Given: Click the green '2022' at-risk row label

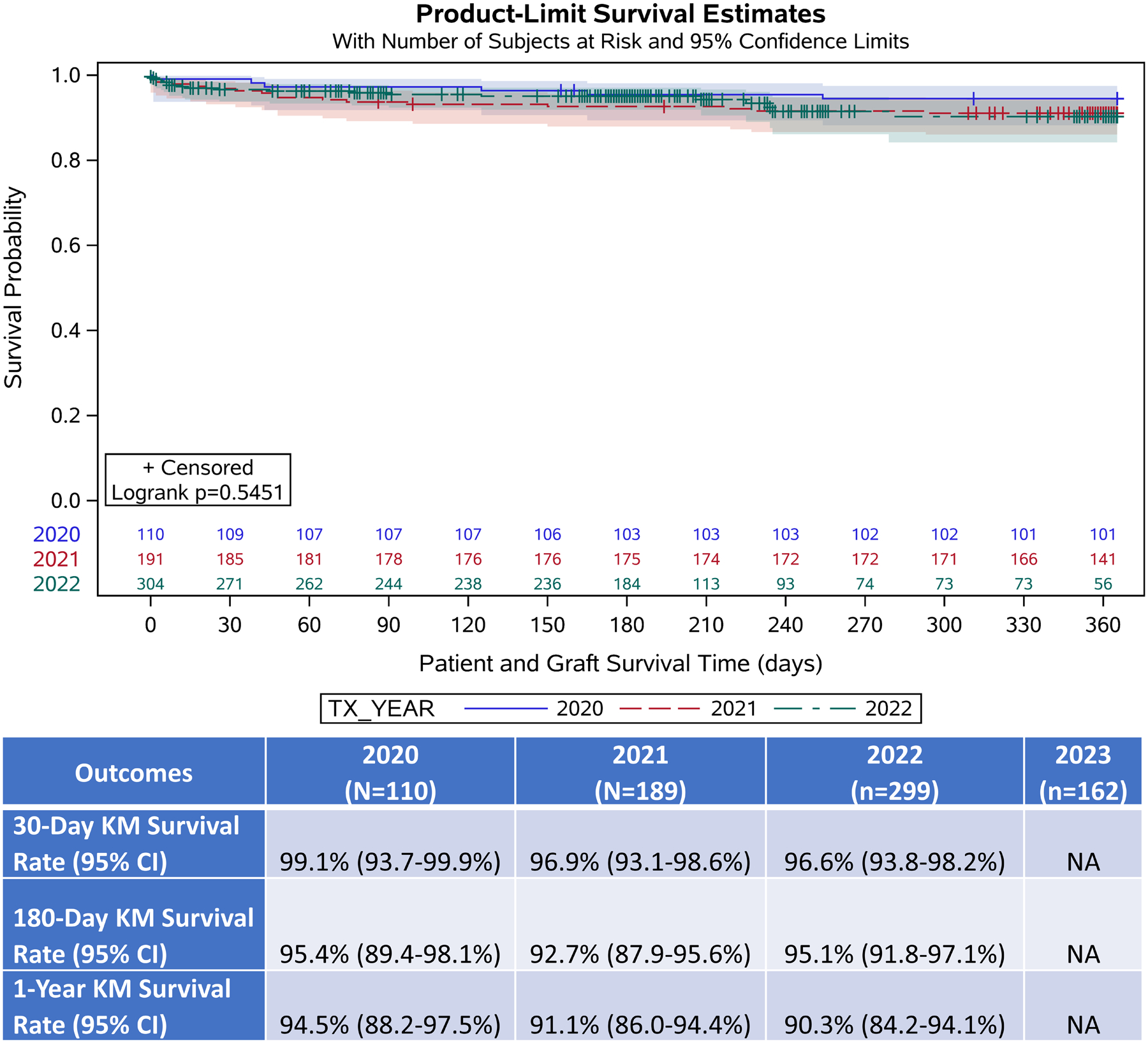Looking at the screenshot, I should pos(57,584).
